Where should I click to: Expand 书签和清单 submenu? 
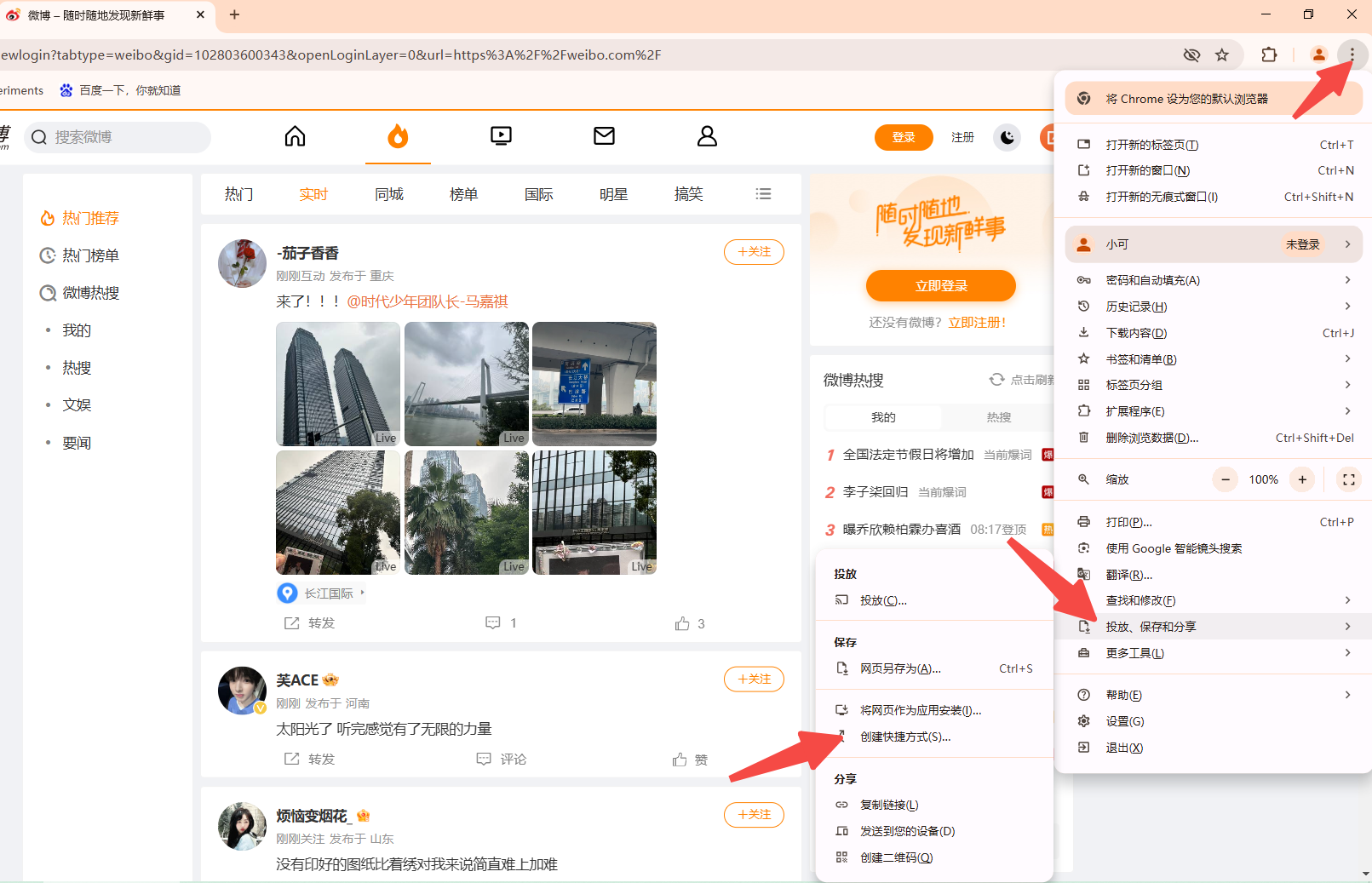[x=1214, y=359]
